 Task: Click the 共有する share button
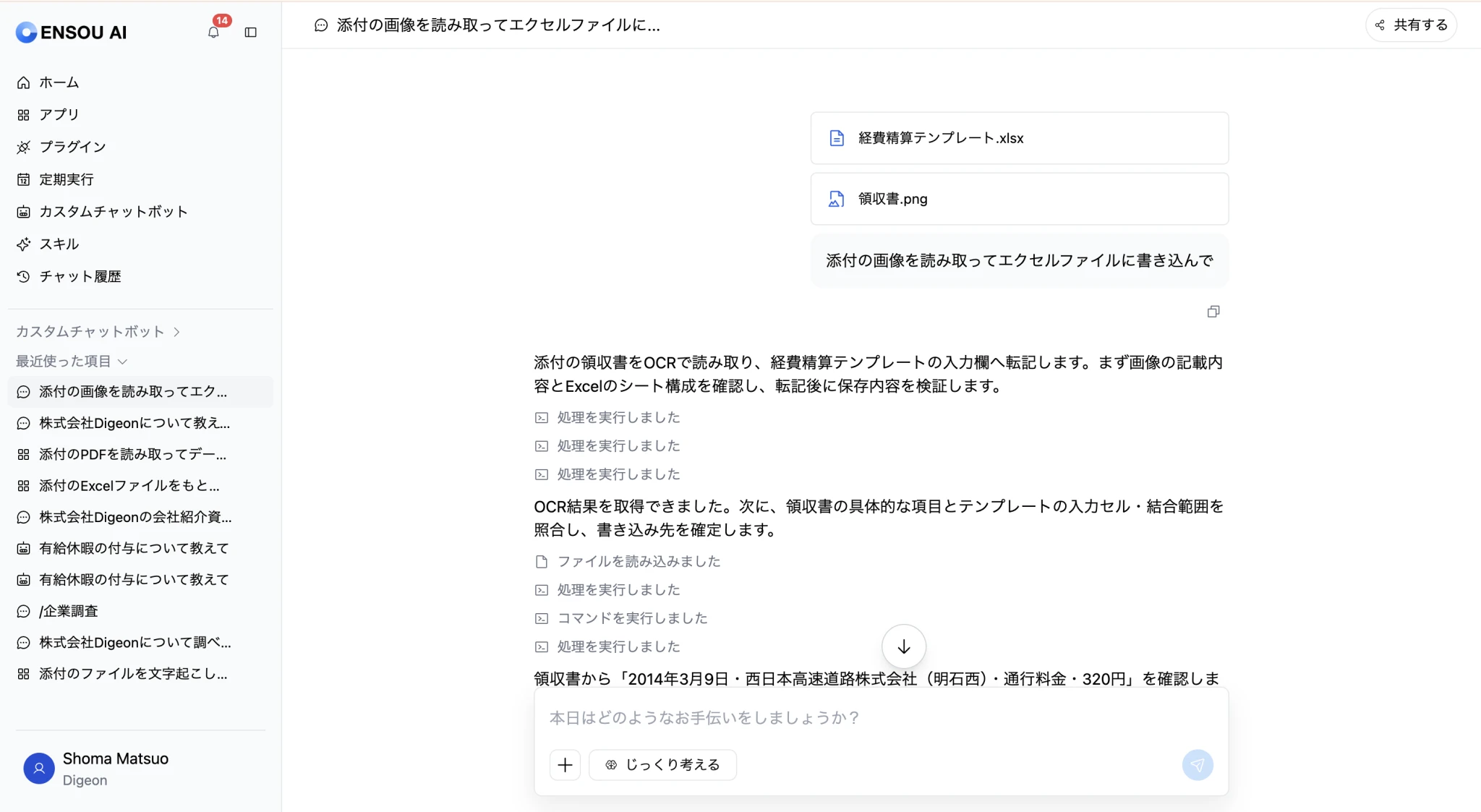tap(1411, 25)
